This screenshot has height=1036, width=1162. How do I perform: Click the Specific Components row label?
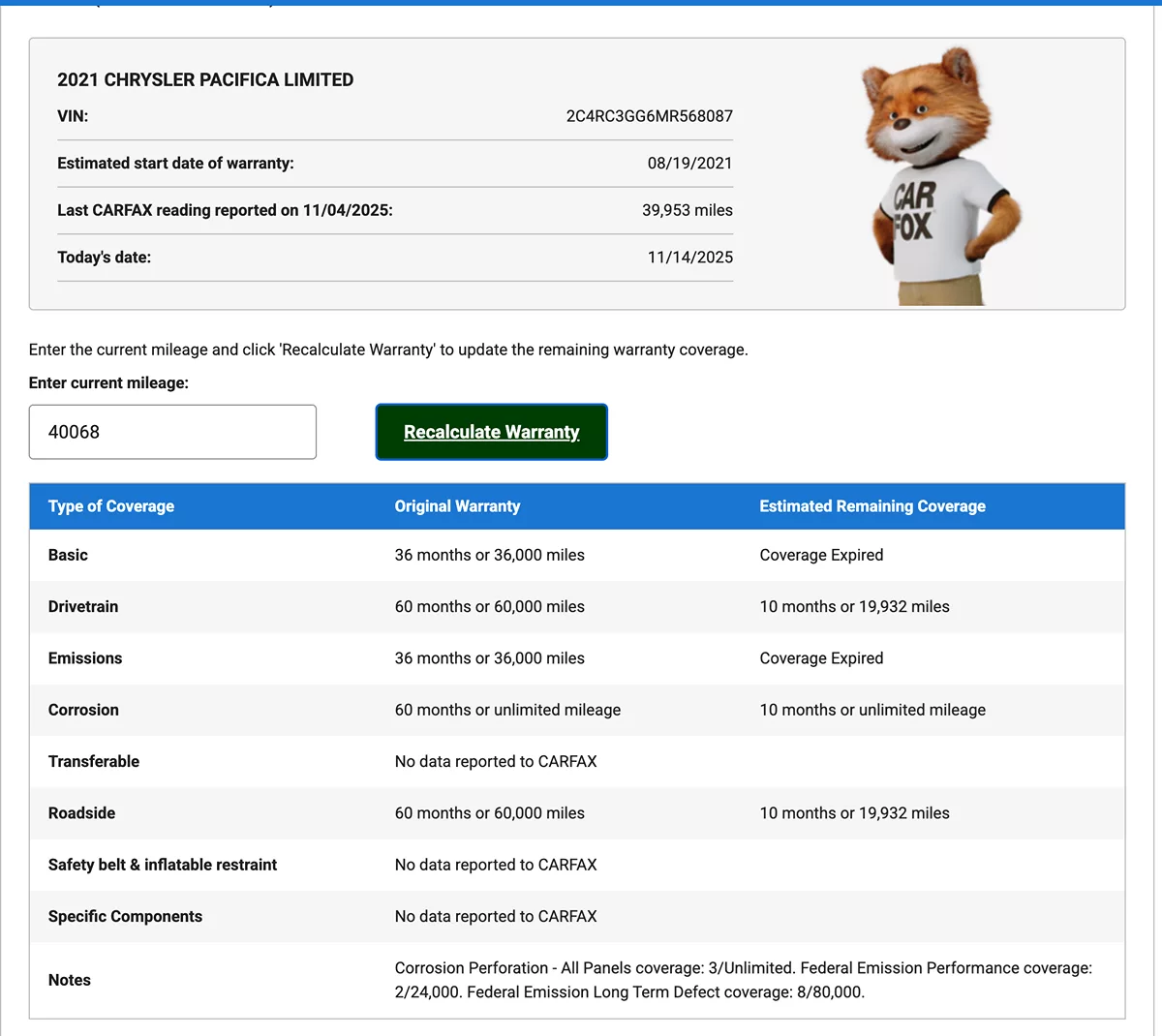tap(125, 917)
